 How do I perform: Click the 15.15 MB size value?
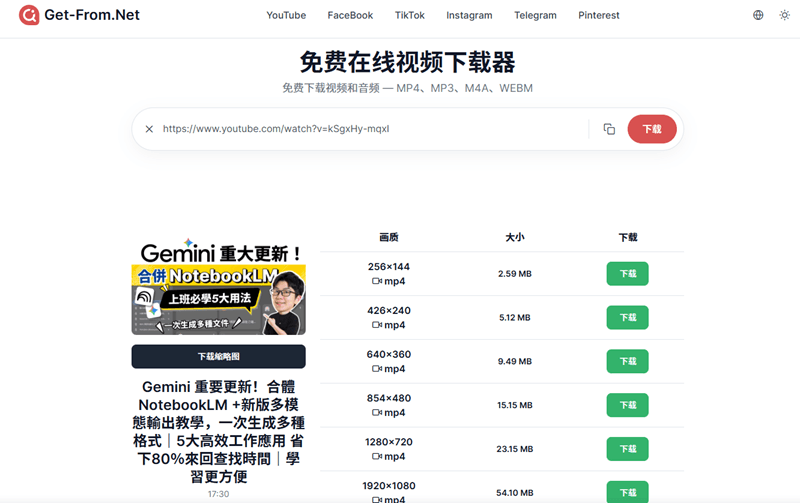pos(515,406)
